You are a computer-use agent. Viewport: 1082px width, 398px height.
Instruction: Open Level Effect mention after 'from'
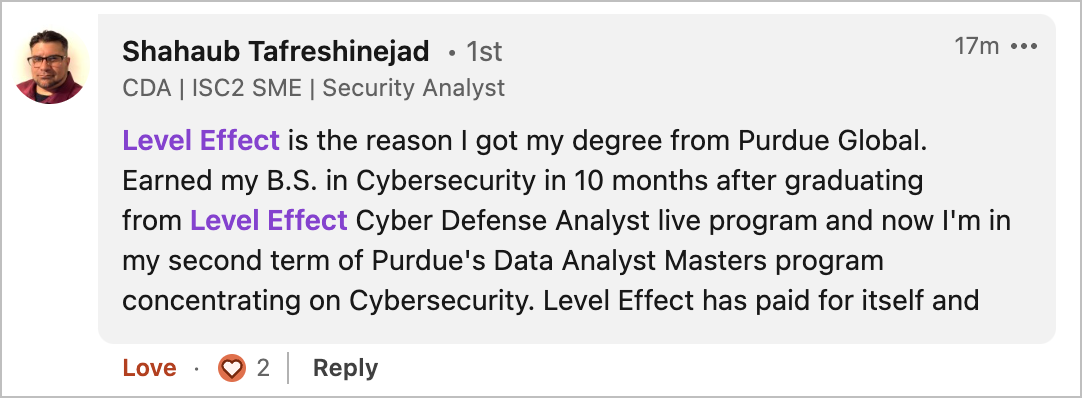click(268, 221)
